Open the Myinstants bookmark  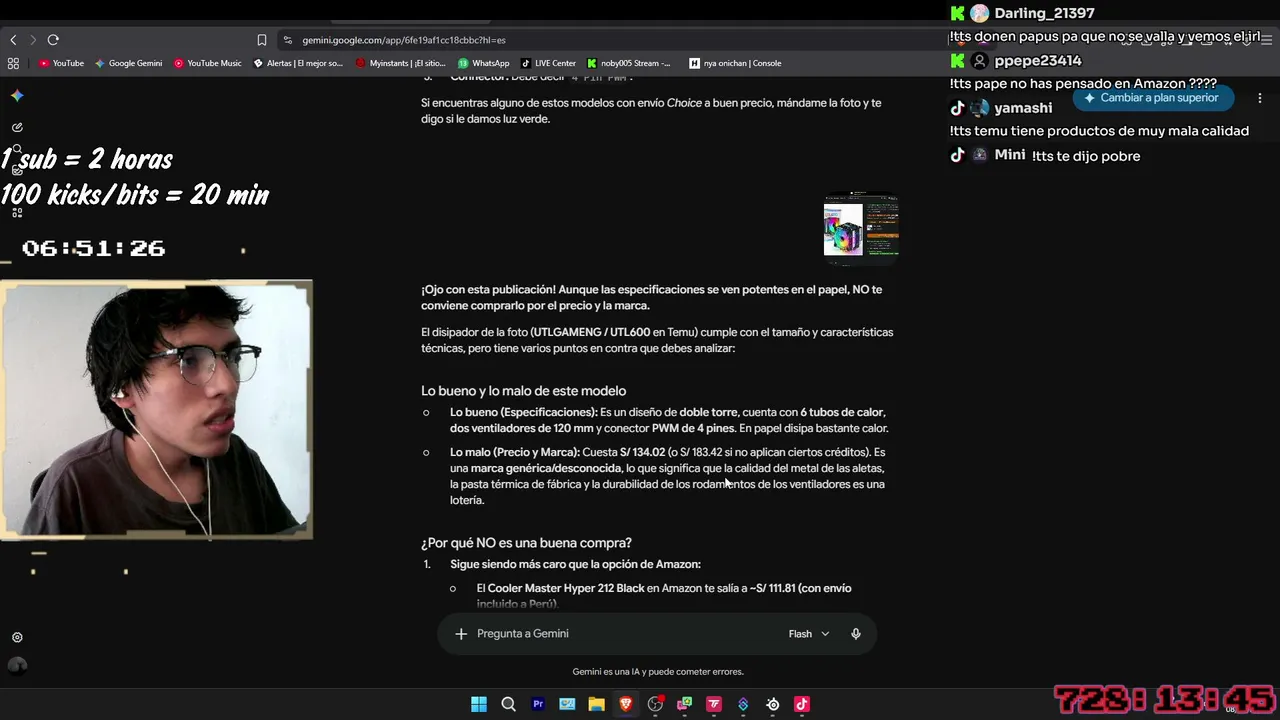pyautogui.click(x=401, y=63)
